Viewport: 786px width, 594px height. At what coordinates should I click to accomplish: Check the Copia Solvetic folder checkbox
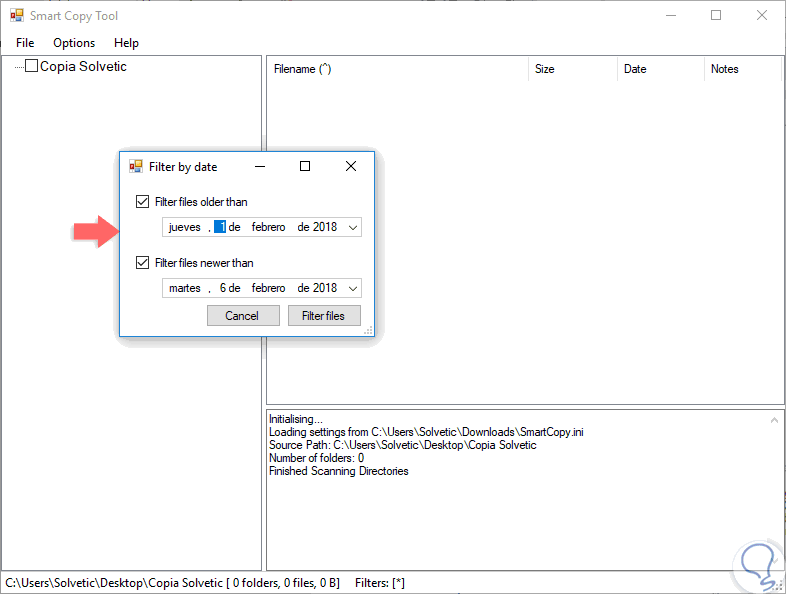tap(32, 66)
